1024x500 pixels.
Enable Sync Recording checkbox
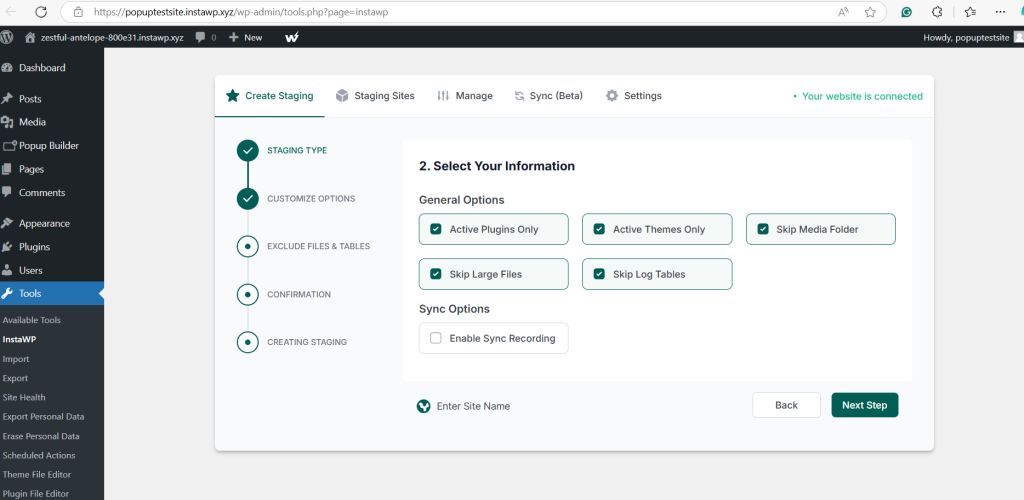[436, 338]
